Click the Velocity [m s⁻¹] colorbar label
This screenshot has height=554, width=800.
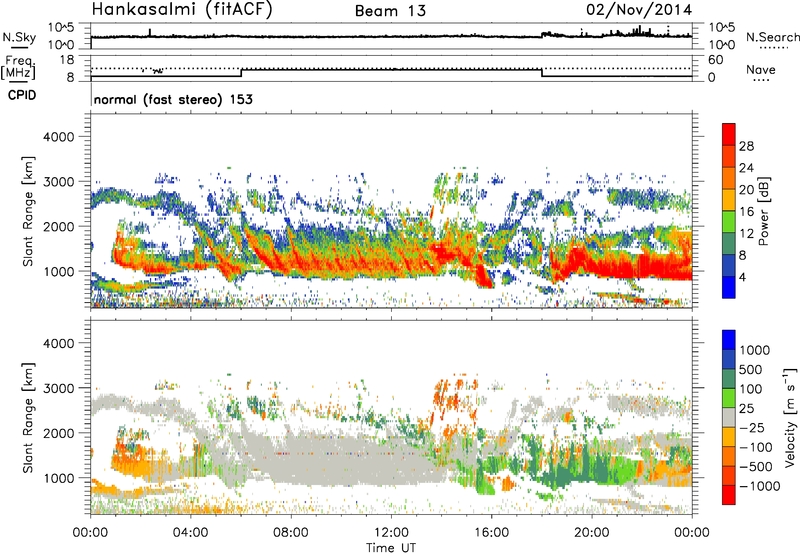coord(790,417)
